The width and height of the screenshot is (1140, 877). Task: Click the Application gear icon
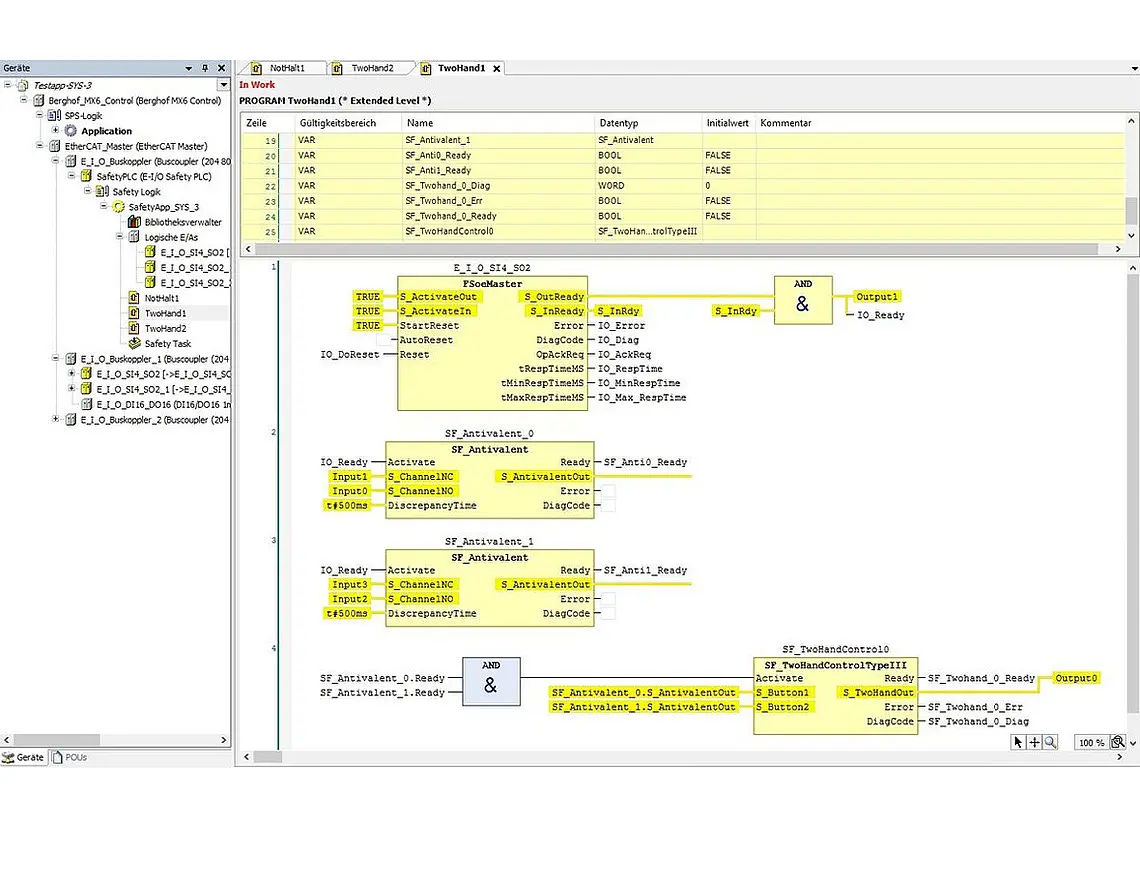(x=71, y=131)
